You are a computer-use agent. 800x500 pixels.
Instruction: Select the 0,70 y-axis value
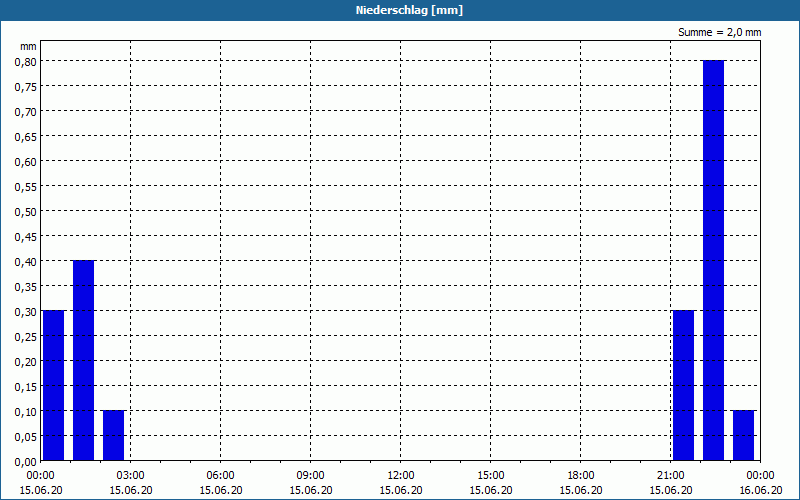coord(26,112)
